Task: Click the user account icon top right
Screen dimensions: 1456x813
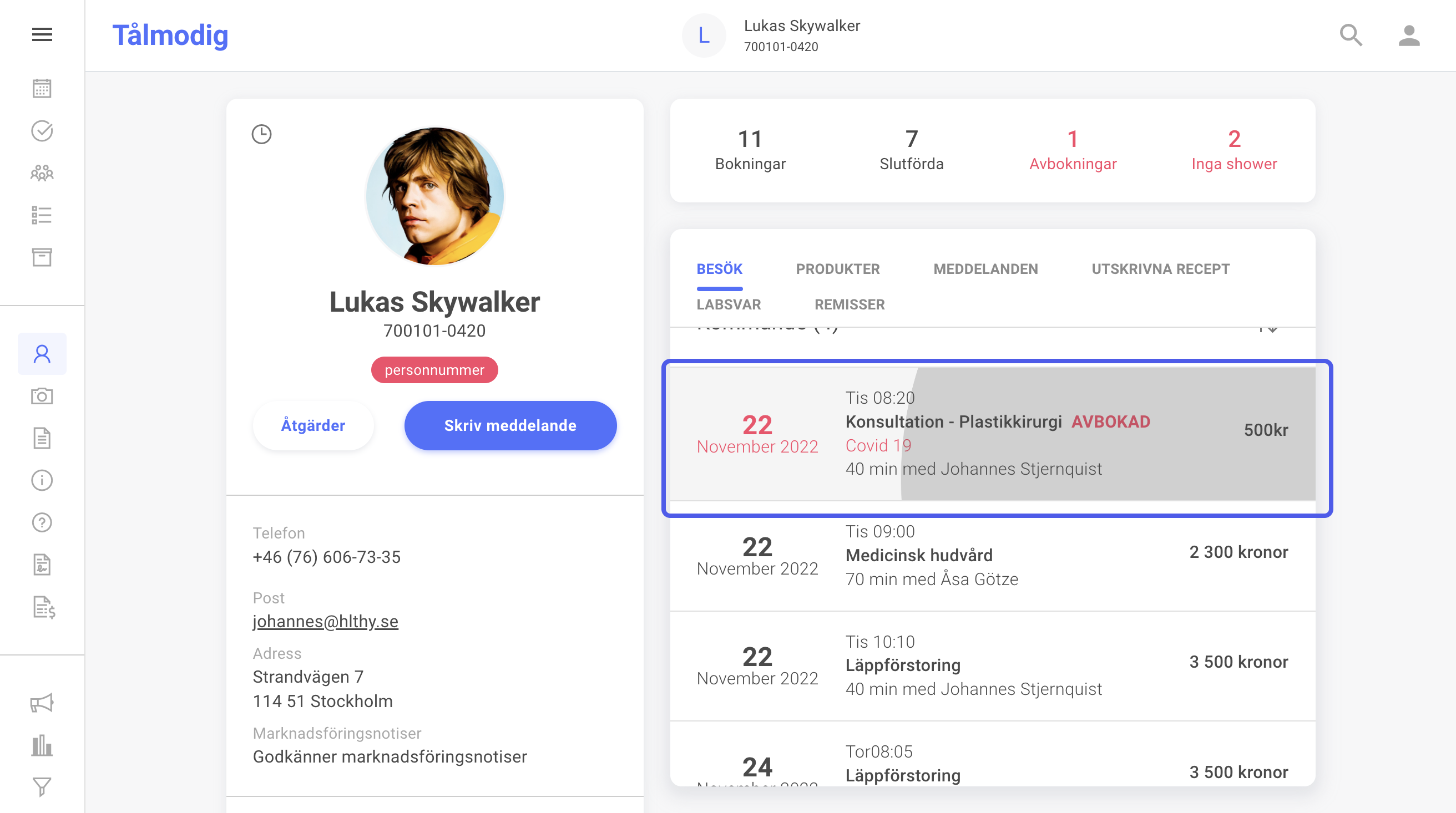Action: [1409, 35]
